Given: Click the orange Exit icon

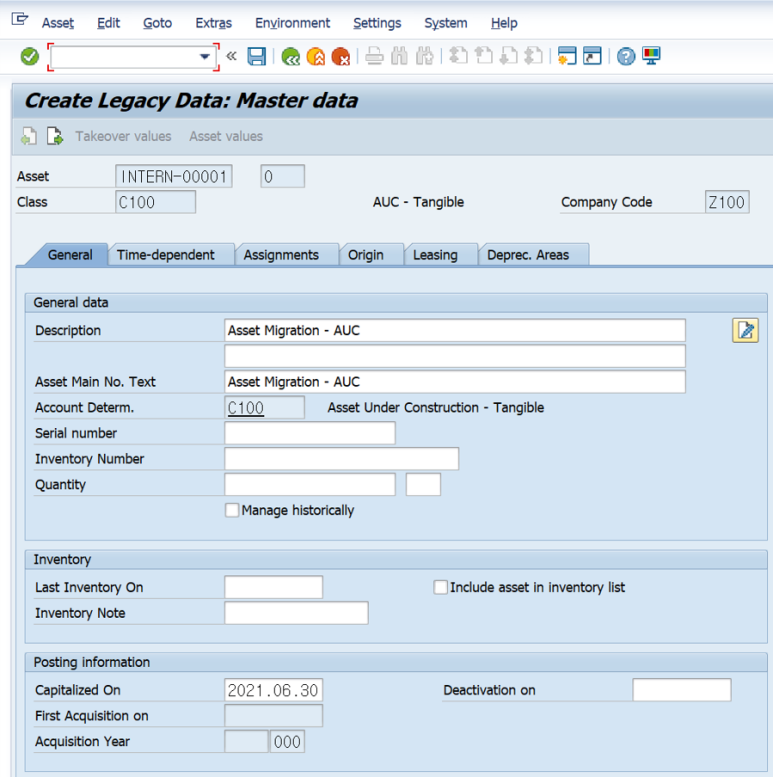Looking at the screenshot, I should click(x=316, y=56).
